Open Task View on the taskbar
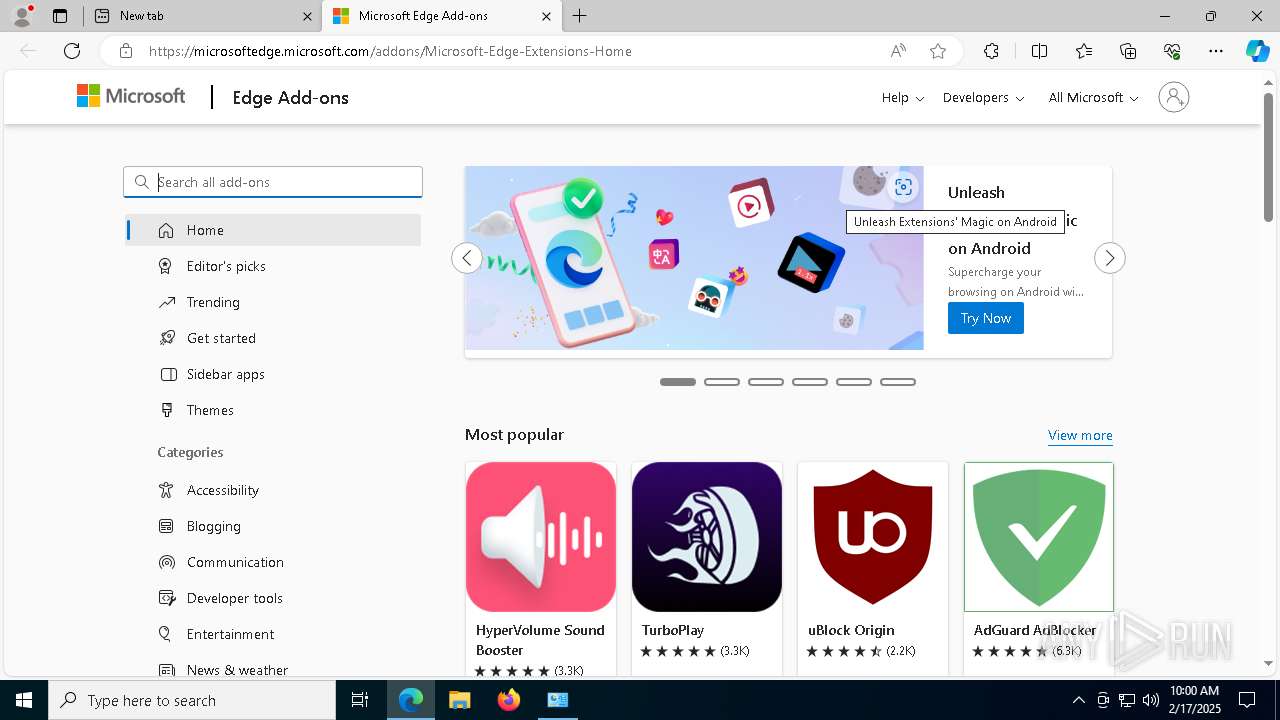The image size is (1280, 720). 360,700
